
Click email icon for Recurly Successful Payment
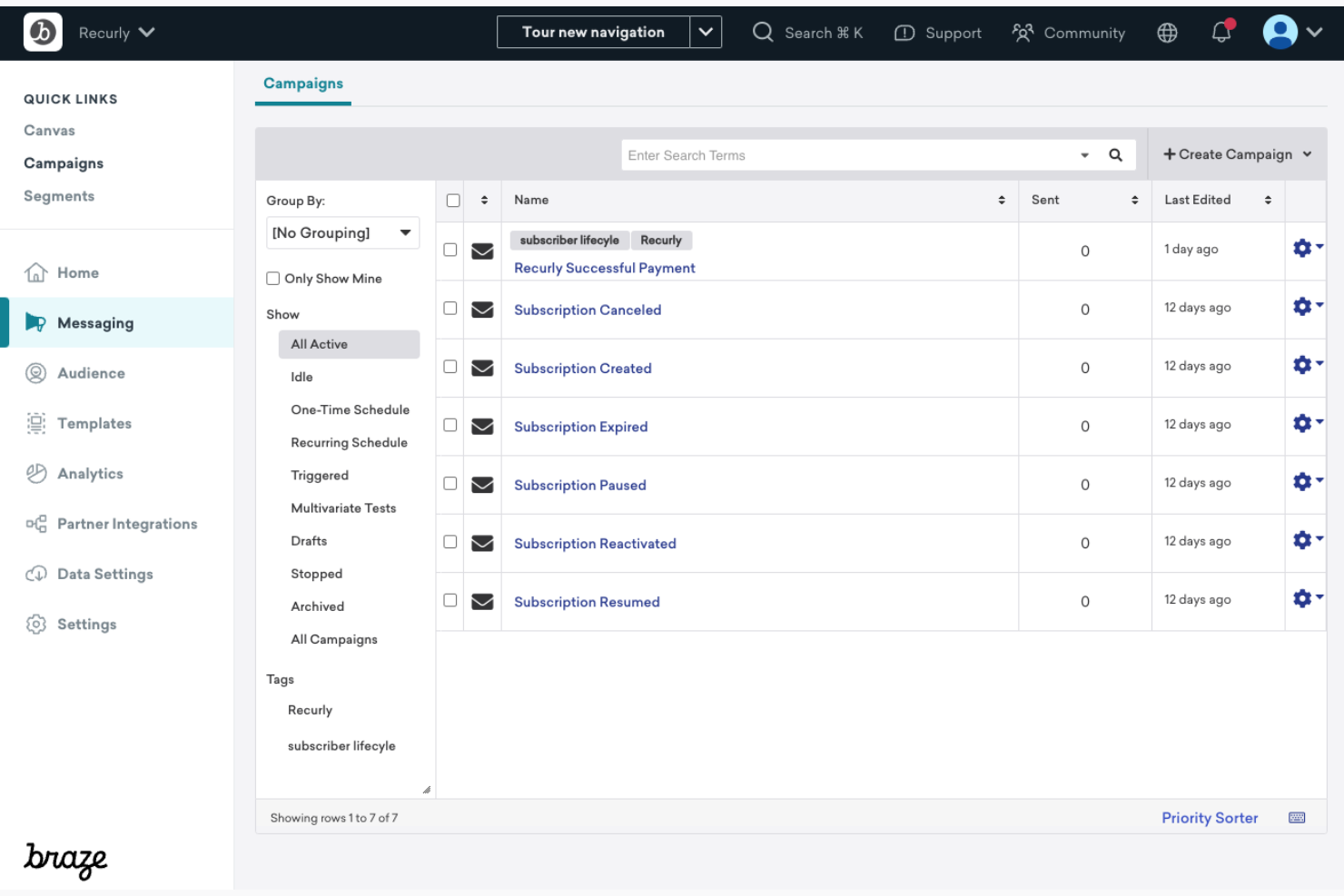482,251
